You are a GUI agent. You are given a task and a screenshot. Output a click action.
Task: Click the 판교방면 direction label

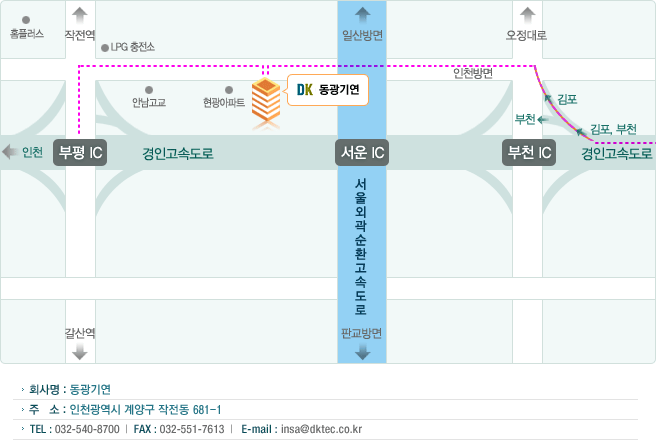point(361,333)
